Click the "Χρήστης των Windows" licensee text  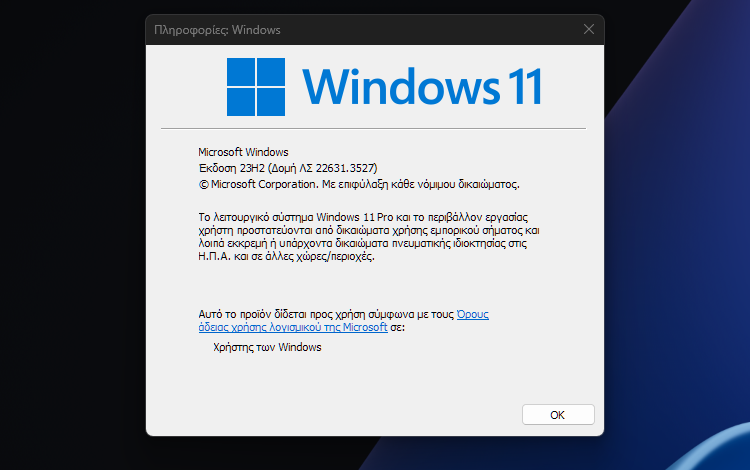pos(267,347)
